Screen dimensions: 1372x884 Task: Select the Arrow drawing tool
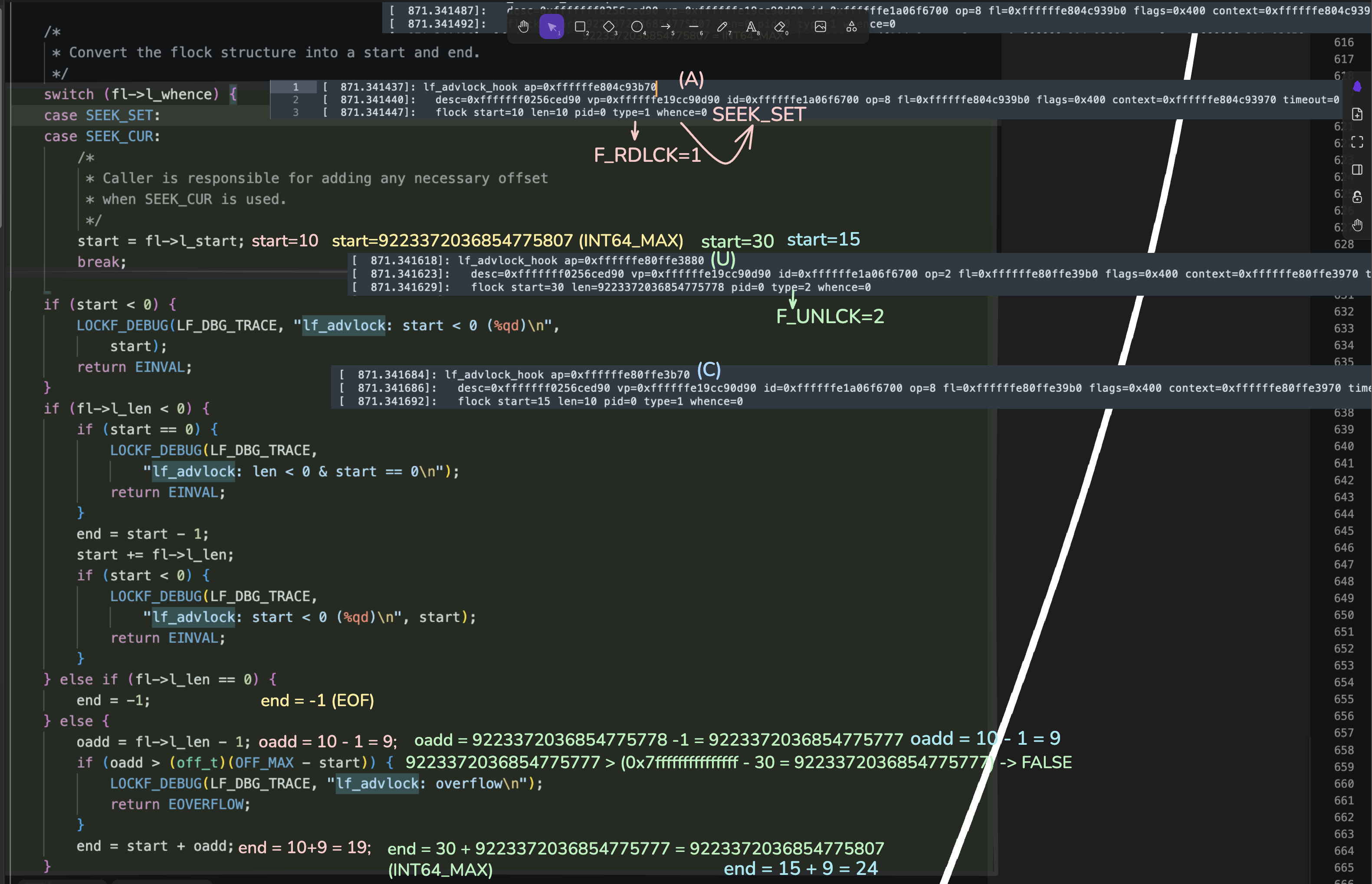(665, 26)
